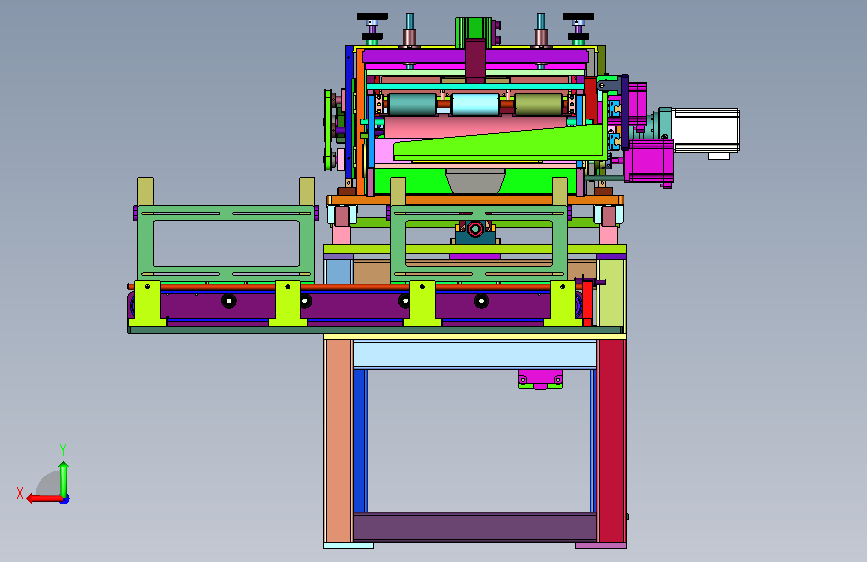Select the white servo motor on the right

tap(706, 131)
